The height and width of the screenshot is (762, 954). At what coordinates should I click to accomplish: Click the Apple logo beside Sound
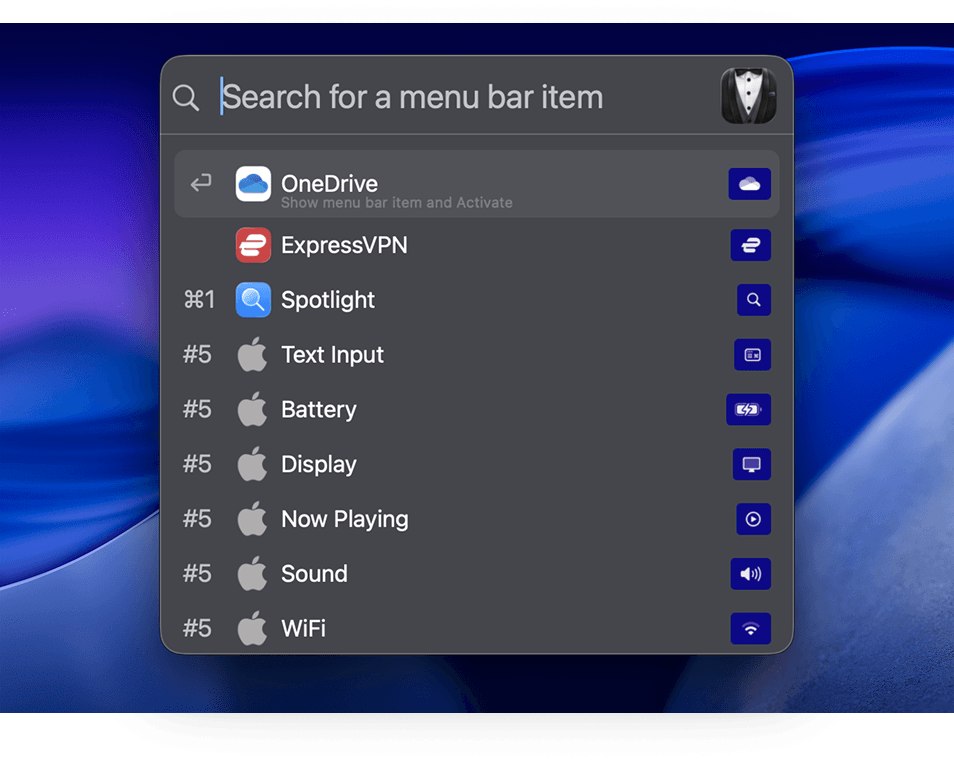(x=252, y=573)
